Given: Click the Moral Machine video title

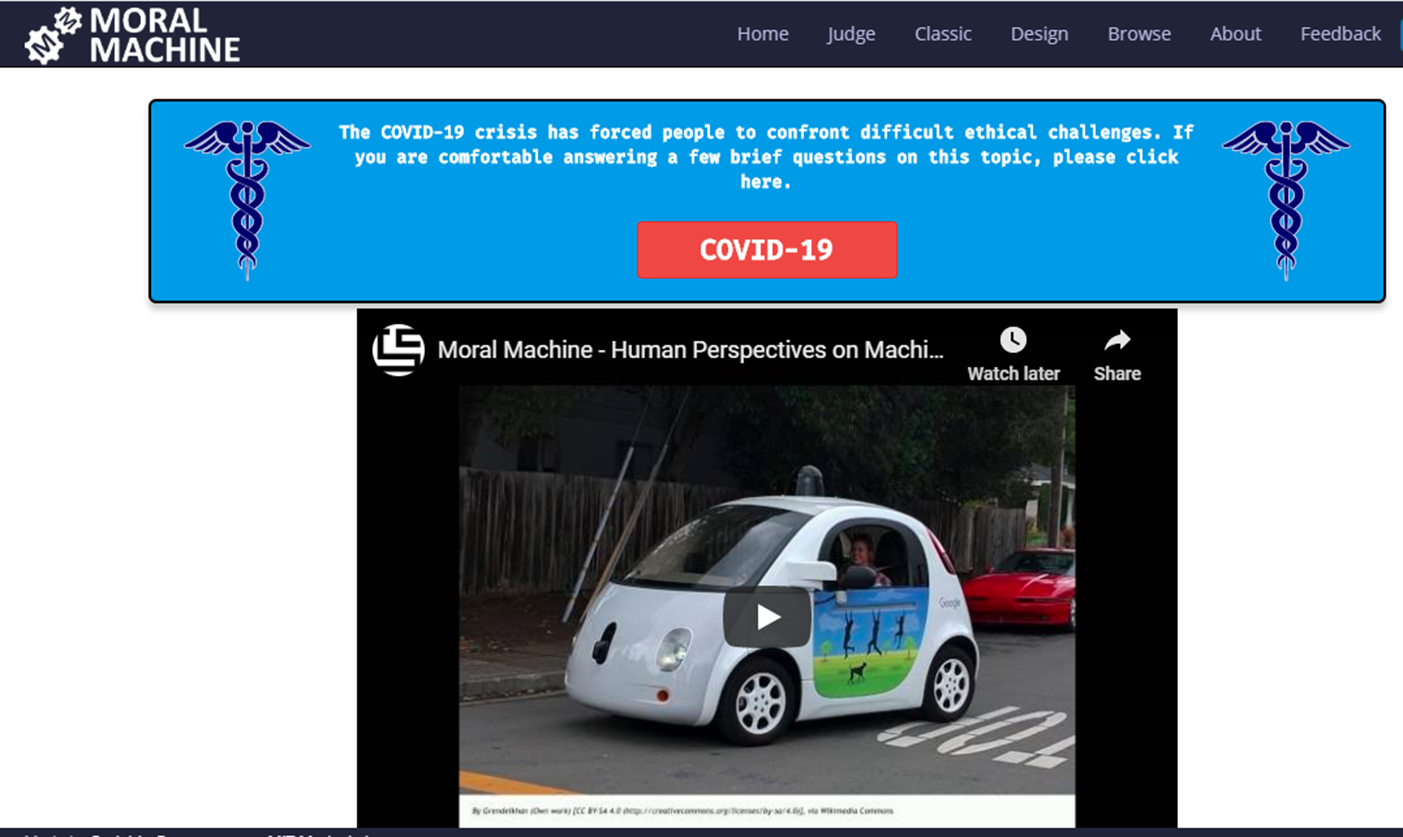Looking at the screenshot, I should [x=690, y=350].
